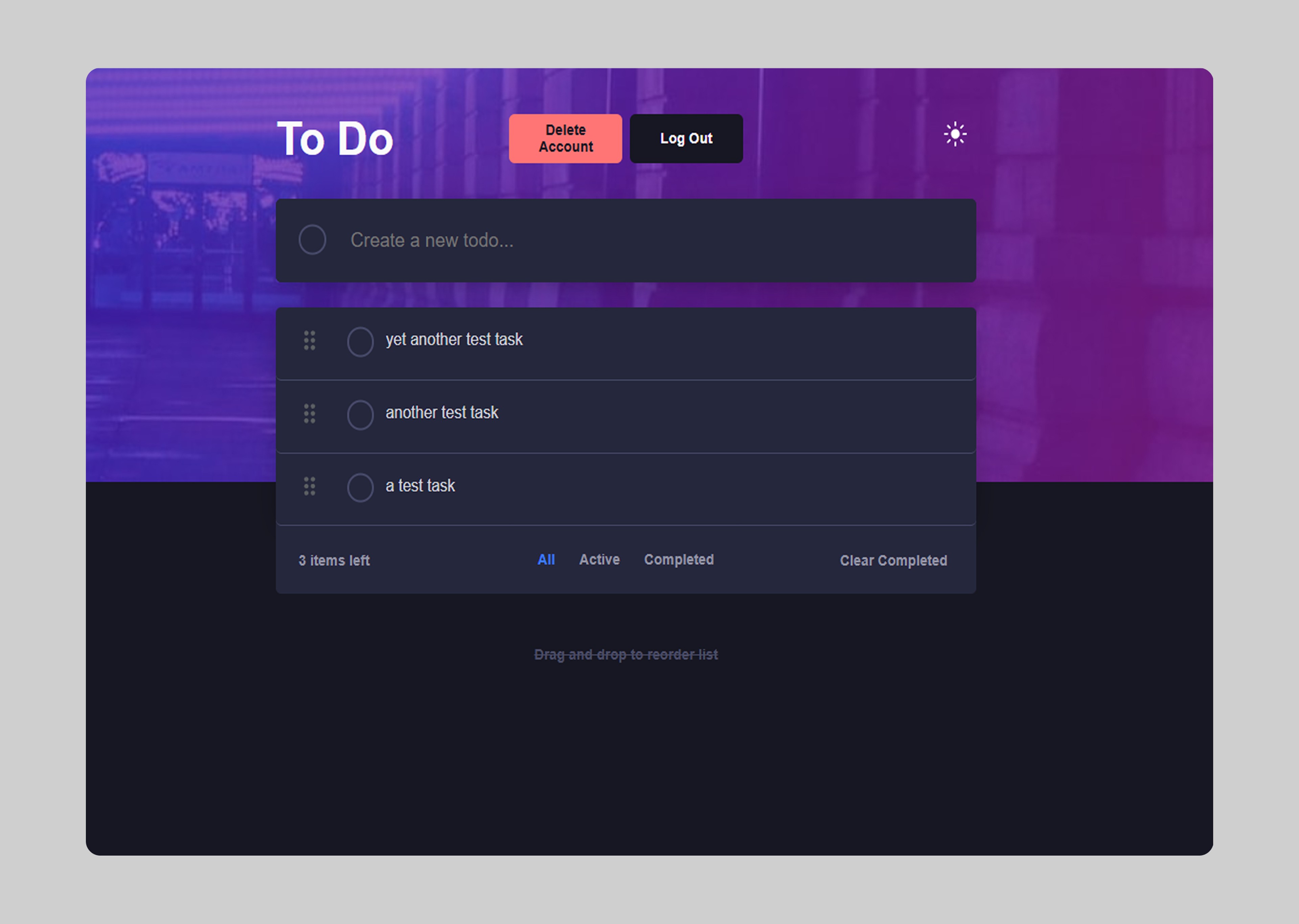Check off 'another test task'
Image resolution: width=1299 pixels, height=924 pixels.
point(360,415)
